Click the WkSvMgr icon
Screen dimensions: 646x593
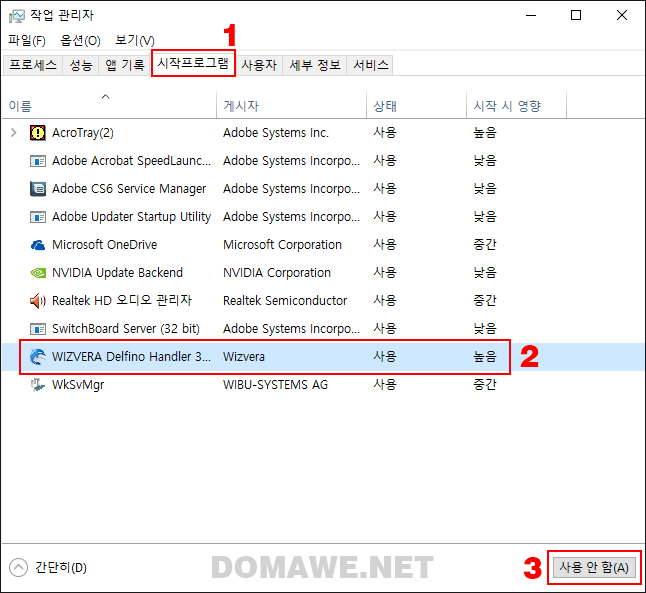point(38,385)
